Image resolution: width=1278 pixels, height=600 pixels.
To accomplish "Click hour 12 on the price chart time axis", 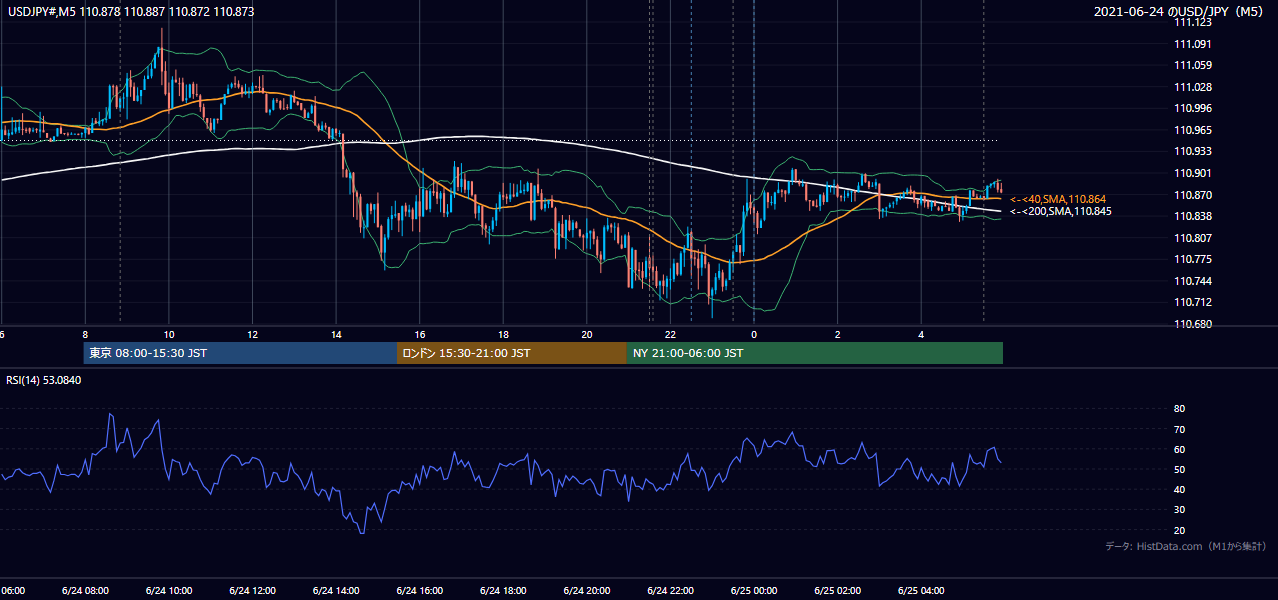I will 252,335.
